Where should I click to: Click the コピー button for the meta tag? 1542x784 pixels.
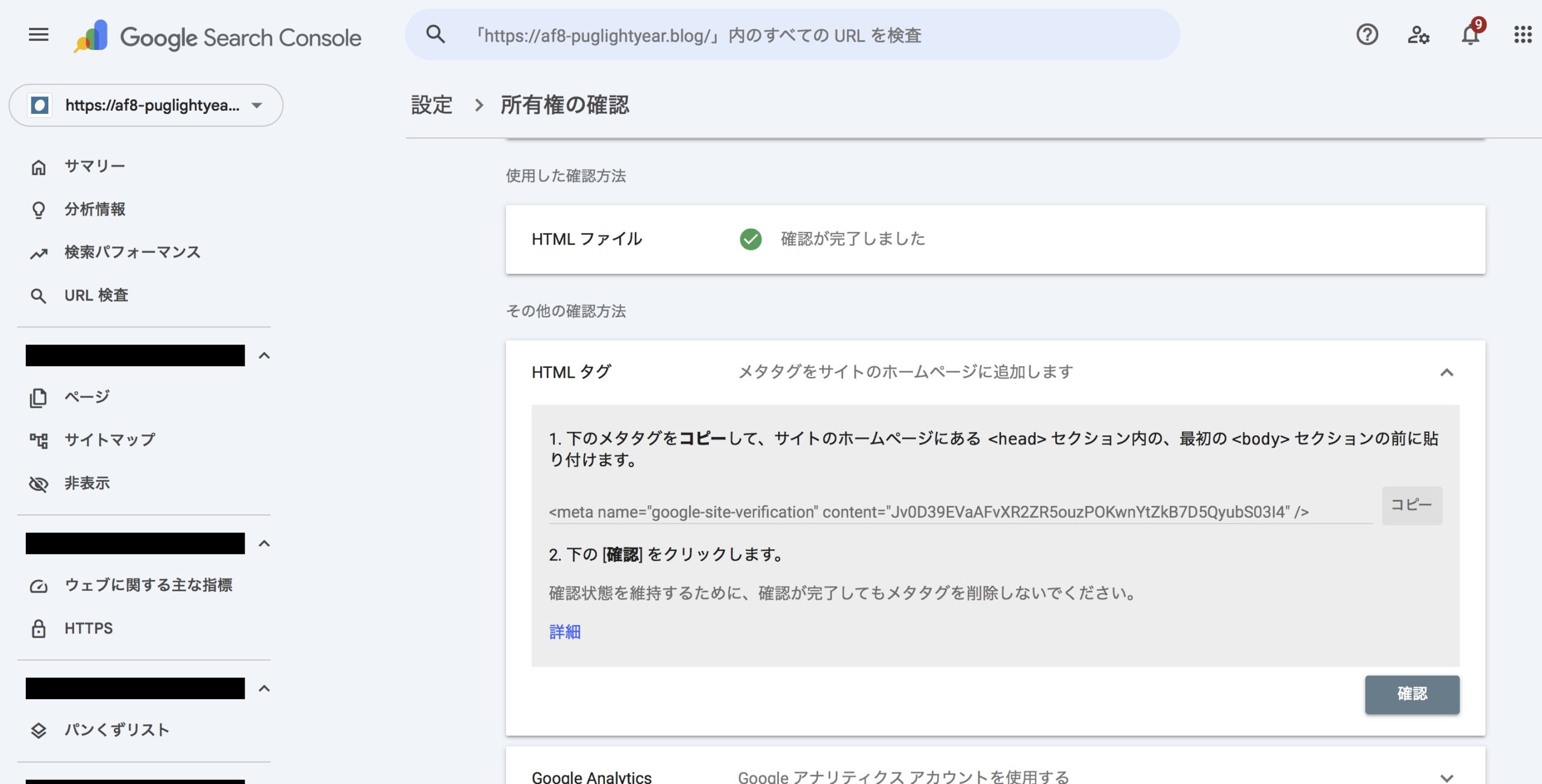[x=1411, y=505]
